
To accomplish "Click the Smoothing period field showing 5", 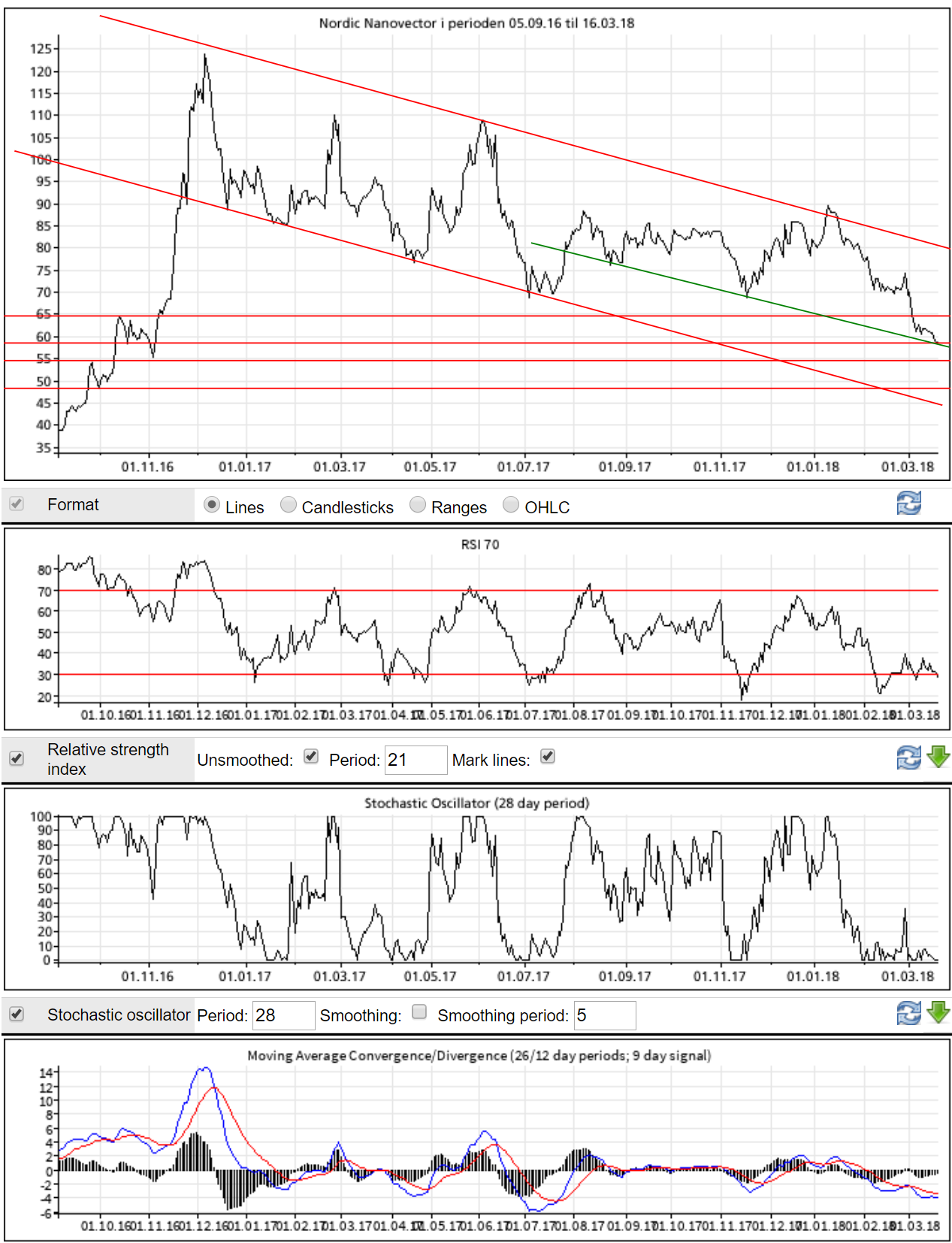I will click(605, 1015).
